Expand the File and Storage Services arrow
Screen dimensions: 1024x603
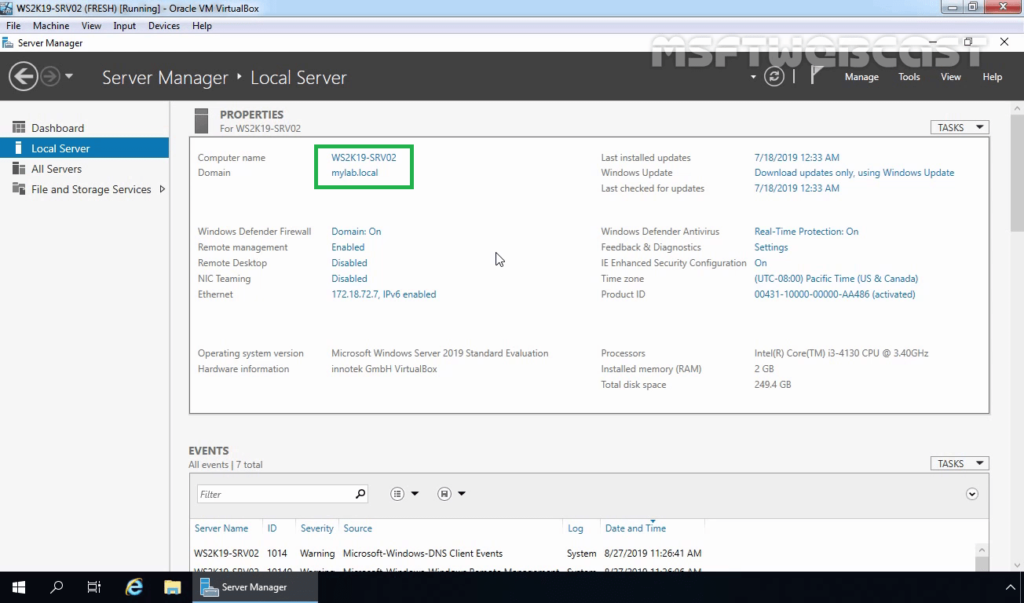[162, 189]
